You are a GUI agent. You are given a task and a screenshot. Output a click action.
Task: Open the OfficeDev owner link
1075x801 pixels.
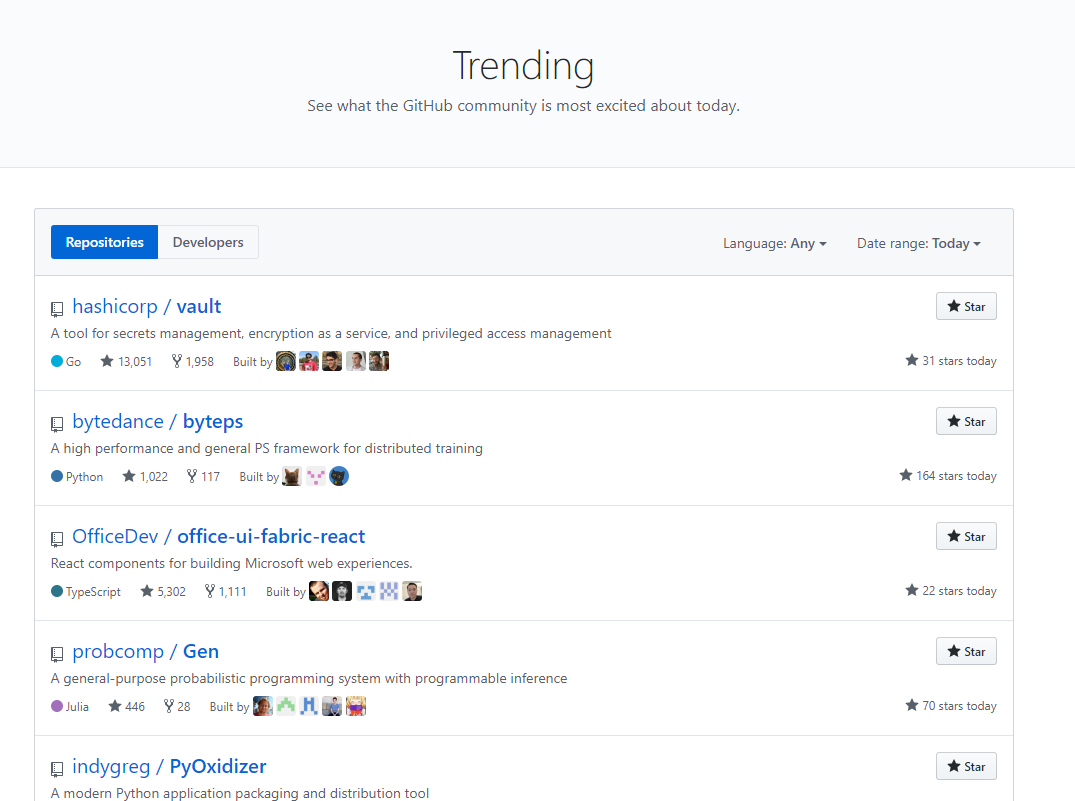tap(115, 536)
